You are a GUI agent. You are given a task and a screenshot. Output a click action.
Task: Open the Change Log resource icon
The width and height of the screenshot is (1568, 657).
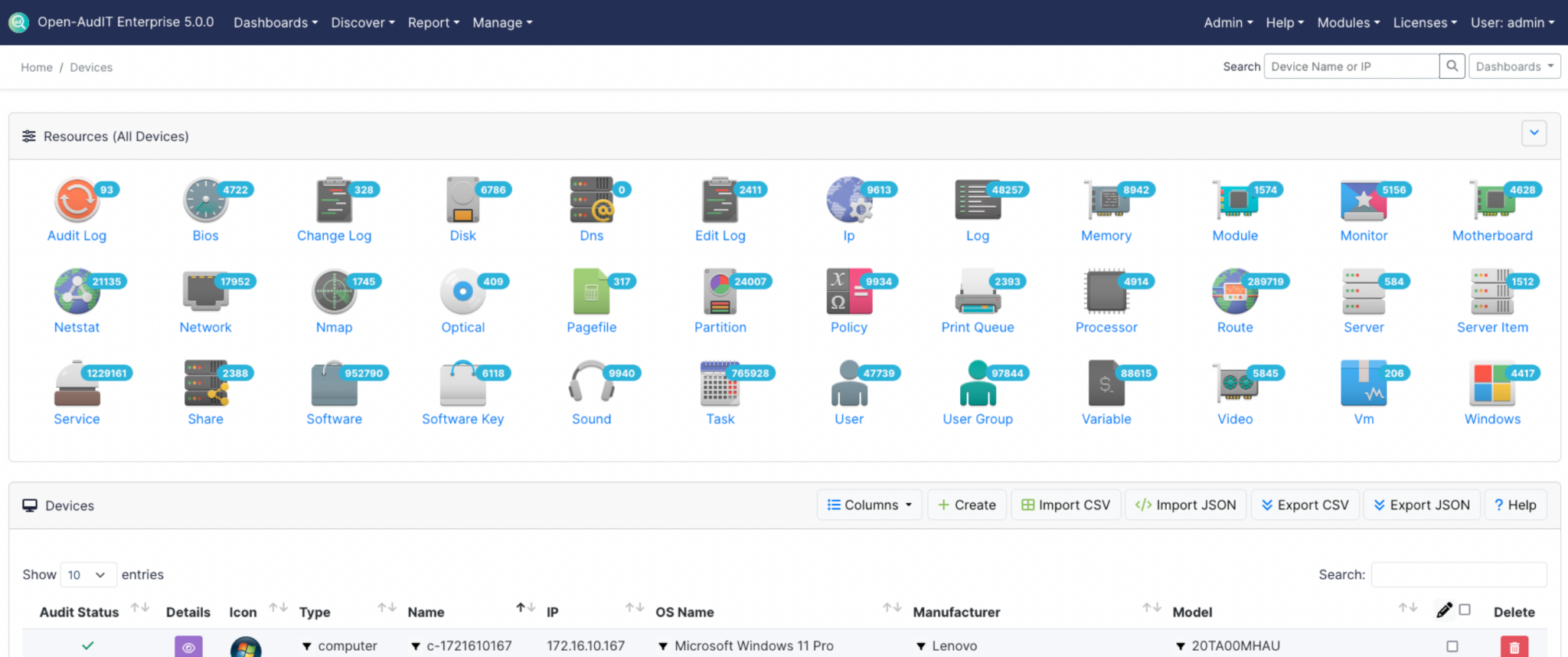[334, 199]
